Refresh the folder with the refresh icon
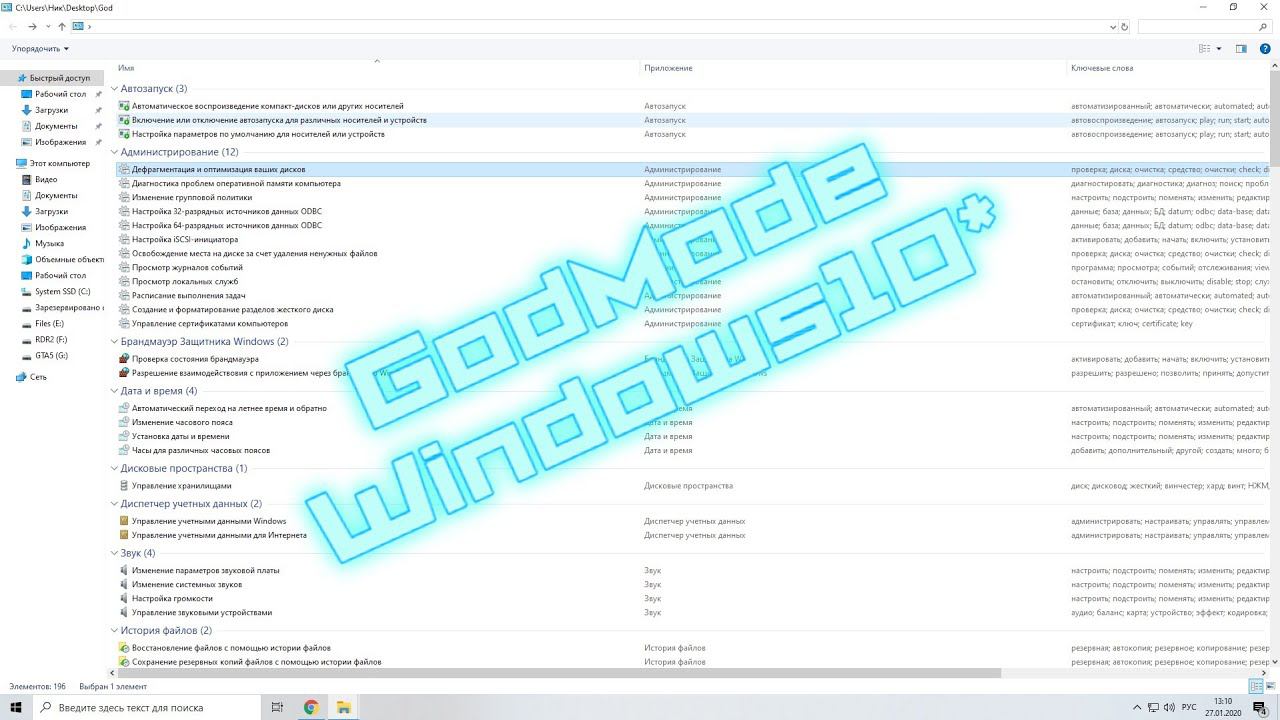 [1125, 27]
